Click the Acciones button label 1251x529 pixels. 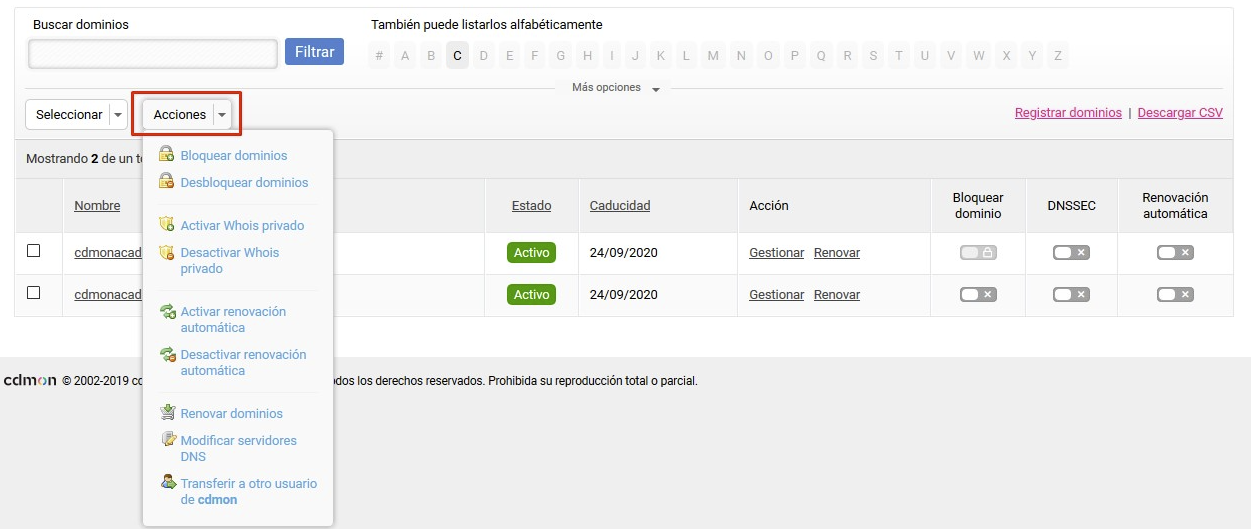click(x=180, y=115)
